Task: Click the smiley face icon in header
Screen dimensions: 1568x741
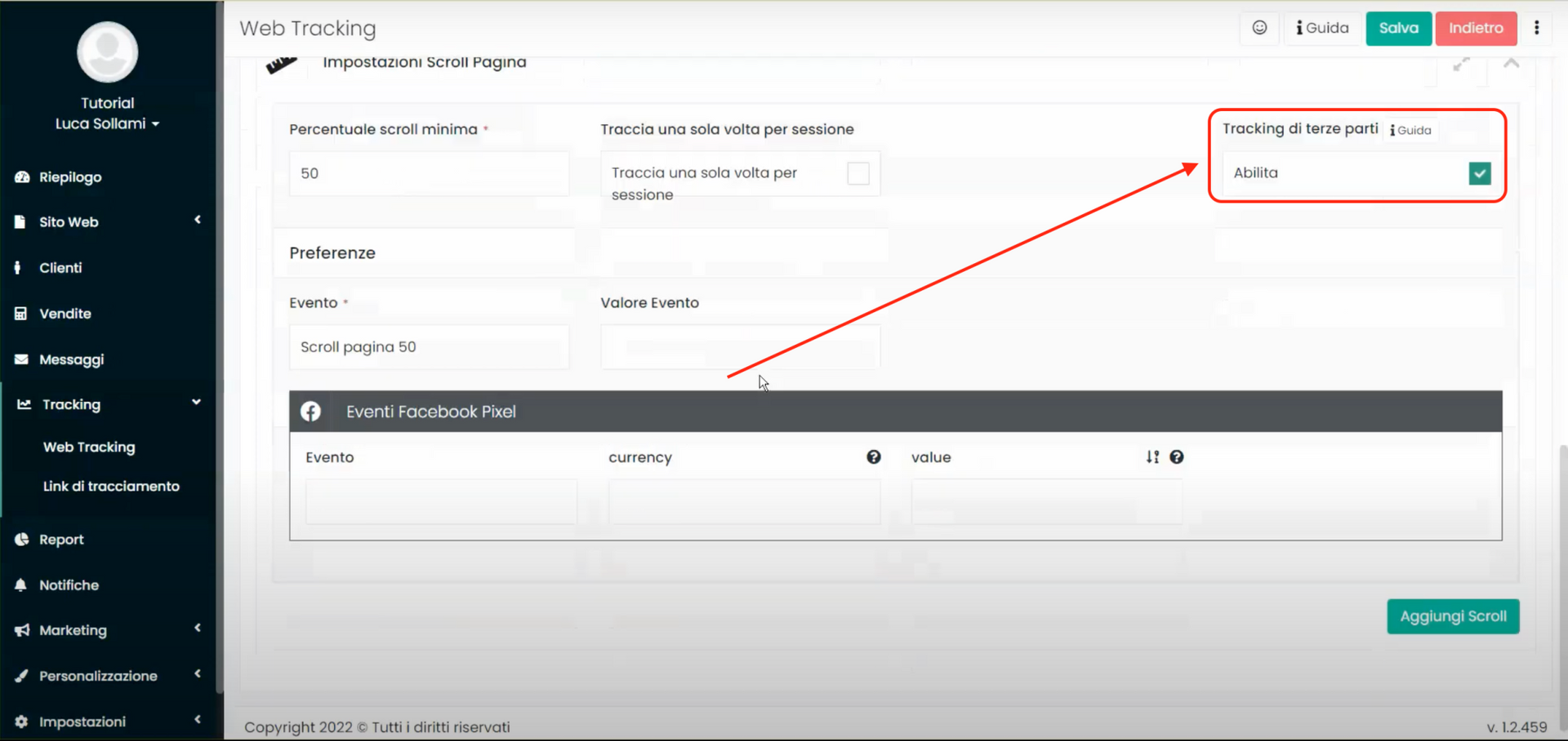Action: [x=1259, y=28]
